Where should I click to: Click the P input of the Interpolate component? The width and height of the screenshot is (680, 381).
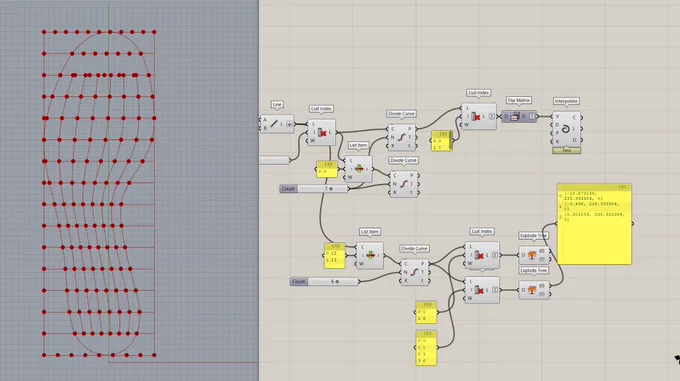pyautogui.click(x=557, y=134)
